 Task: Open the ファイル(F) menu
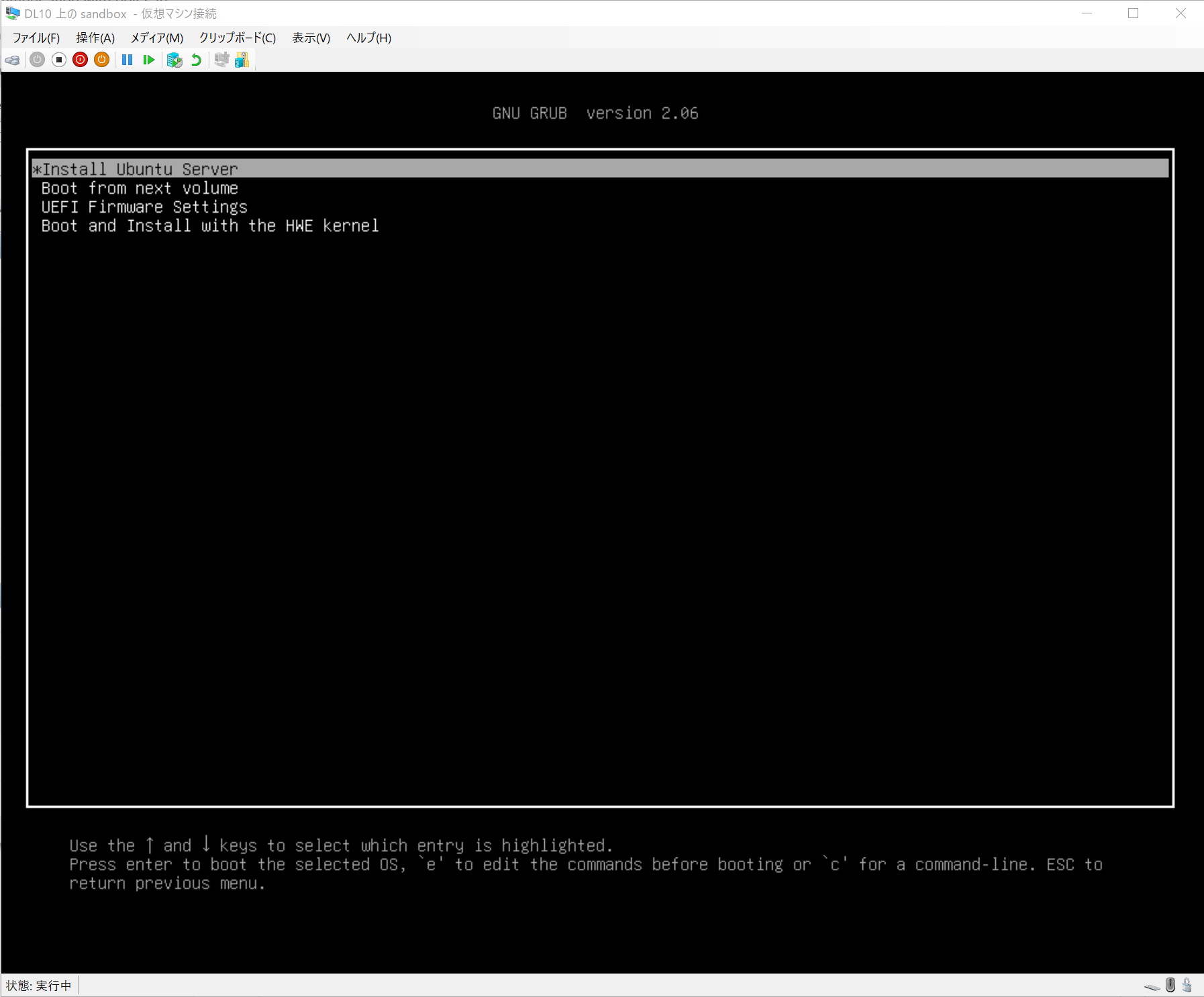pos(36,38)
